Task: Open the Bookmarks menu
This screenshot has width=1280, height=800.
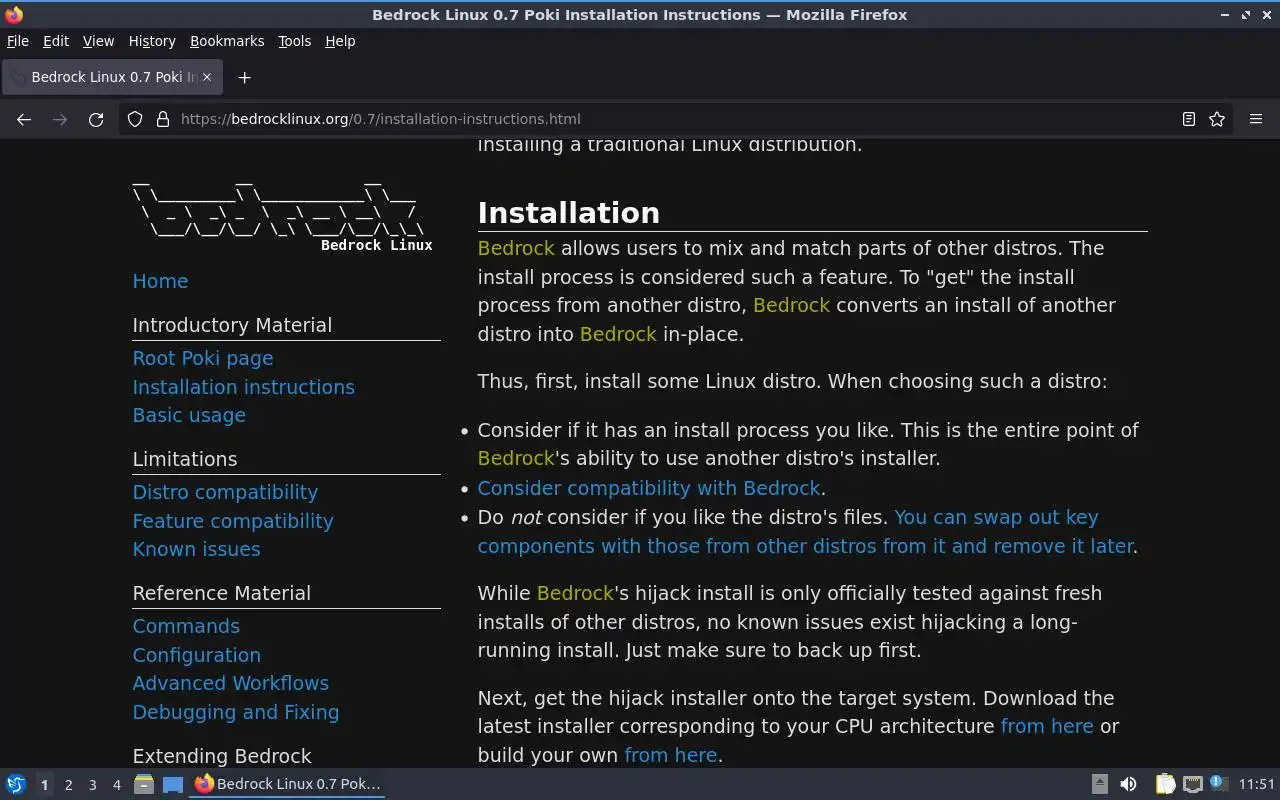Action: (227, 41)
